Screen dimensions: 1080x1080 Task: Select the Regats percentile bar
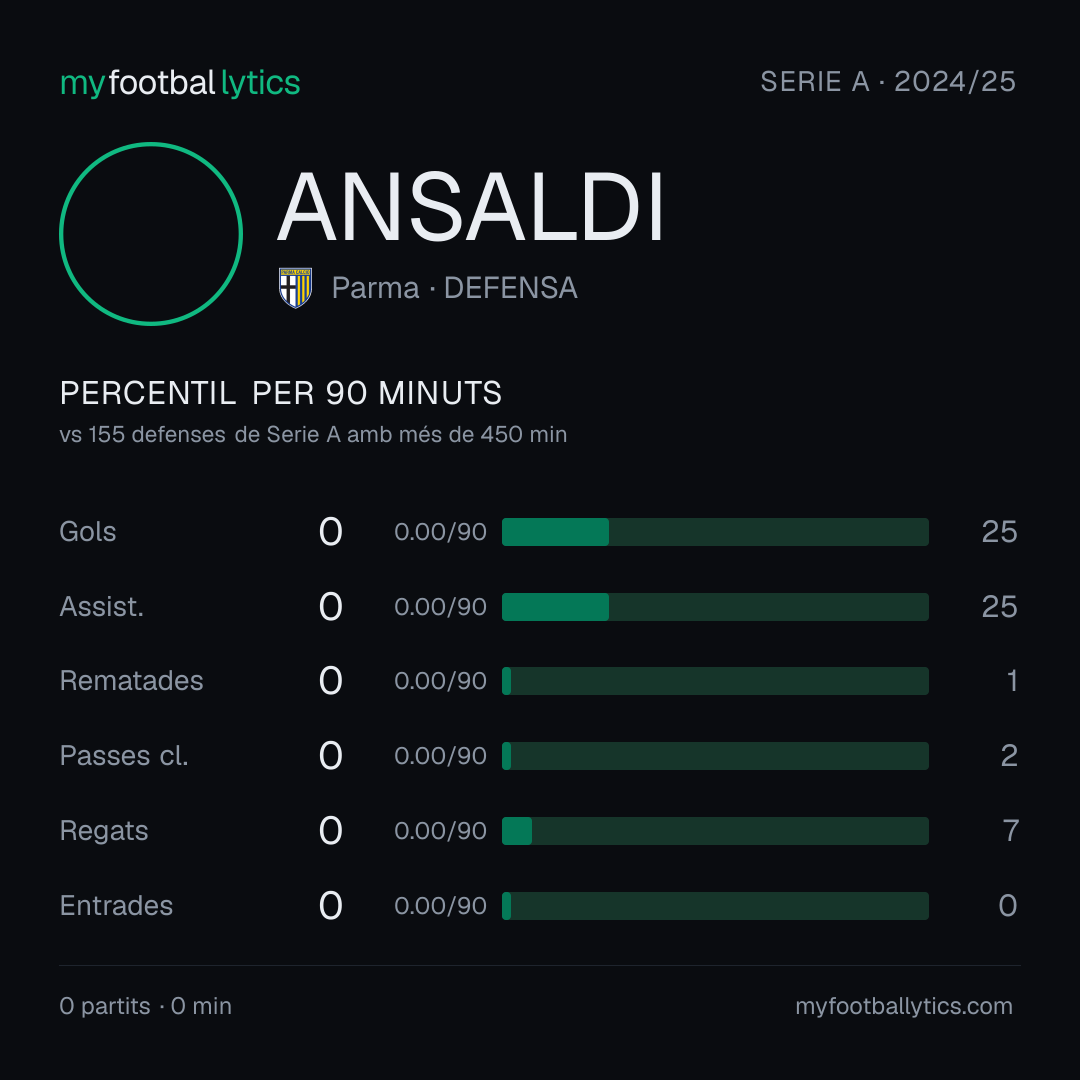715,831
